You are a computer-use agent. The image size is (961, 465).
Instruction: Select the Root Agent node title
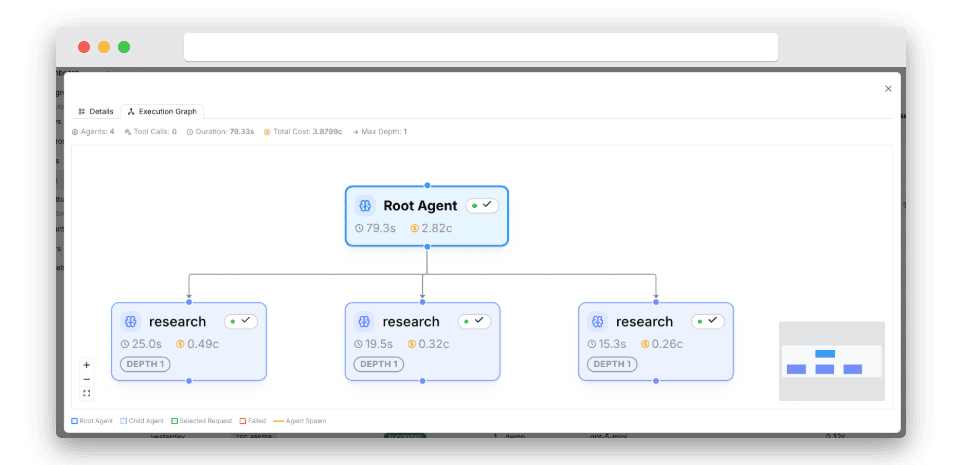[x=420, y=206]
